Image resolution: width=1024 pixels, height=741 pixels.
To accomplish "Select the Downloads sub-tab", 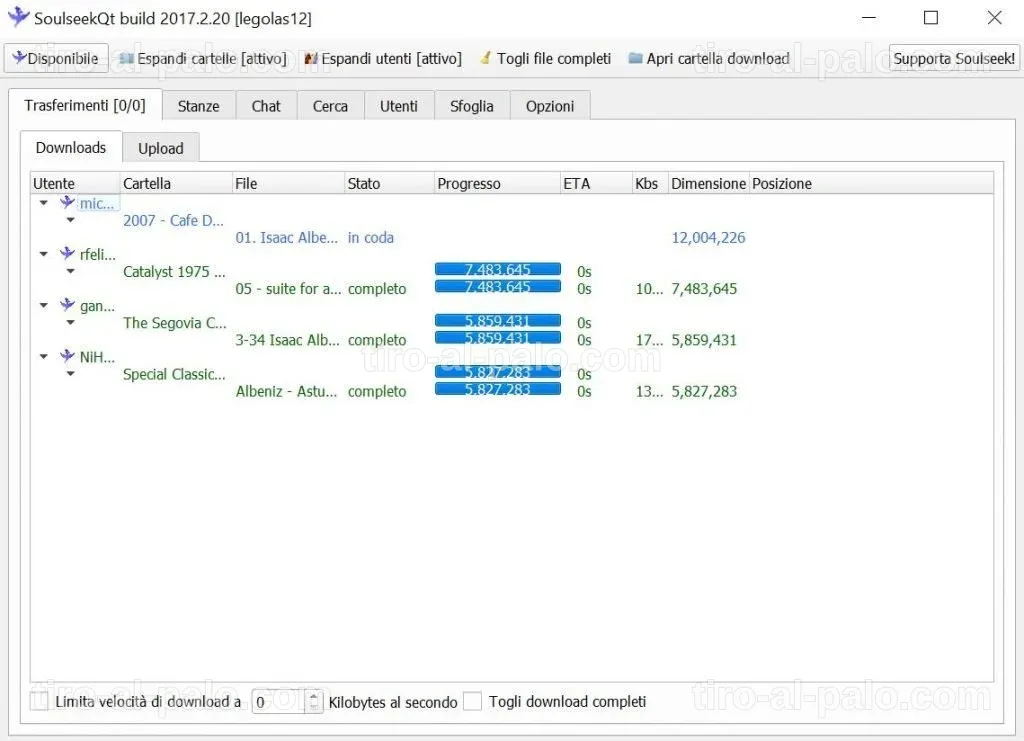I will coord(71,148).
